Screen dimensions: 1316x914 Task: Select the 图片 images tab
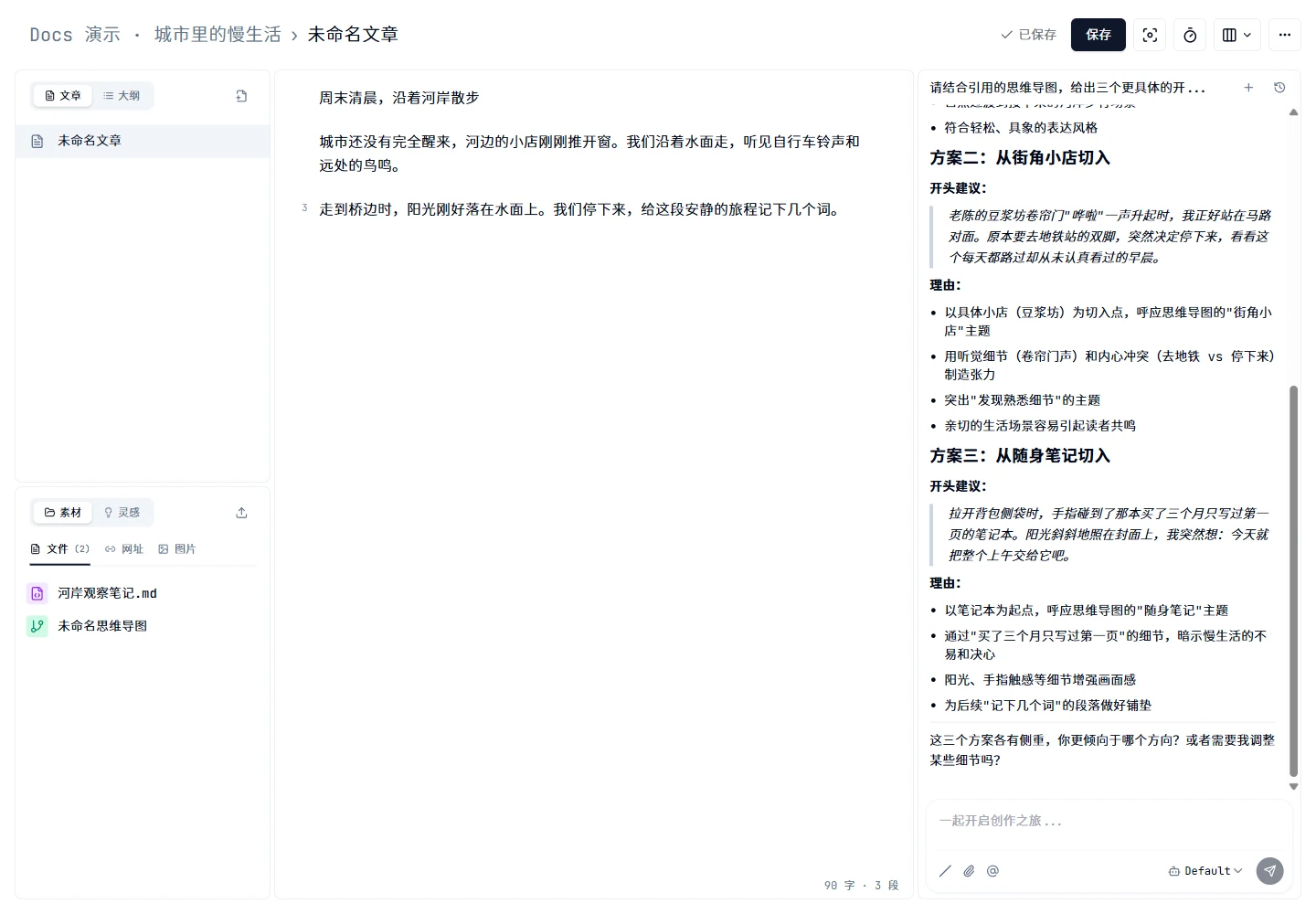(x=177, y=549)
